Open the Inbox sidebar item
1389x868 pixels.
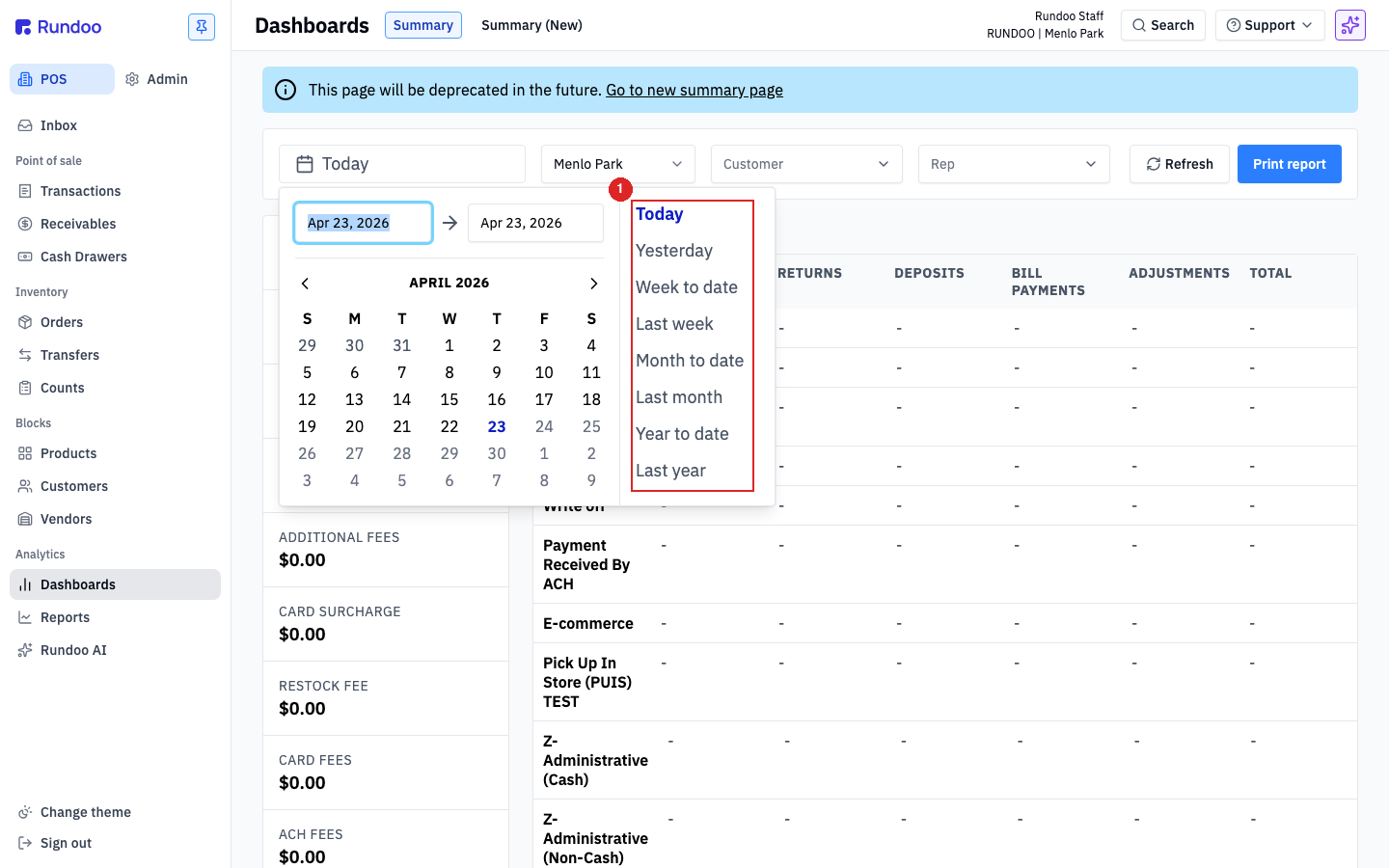coord(116,125)
